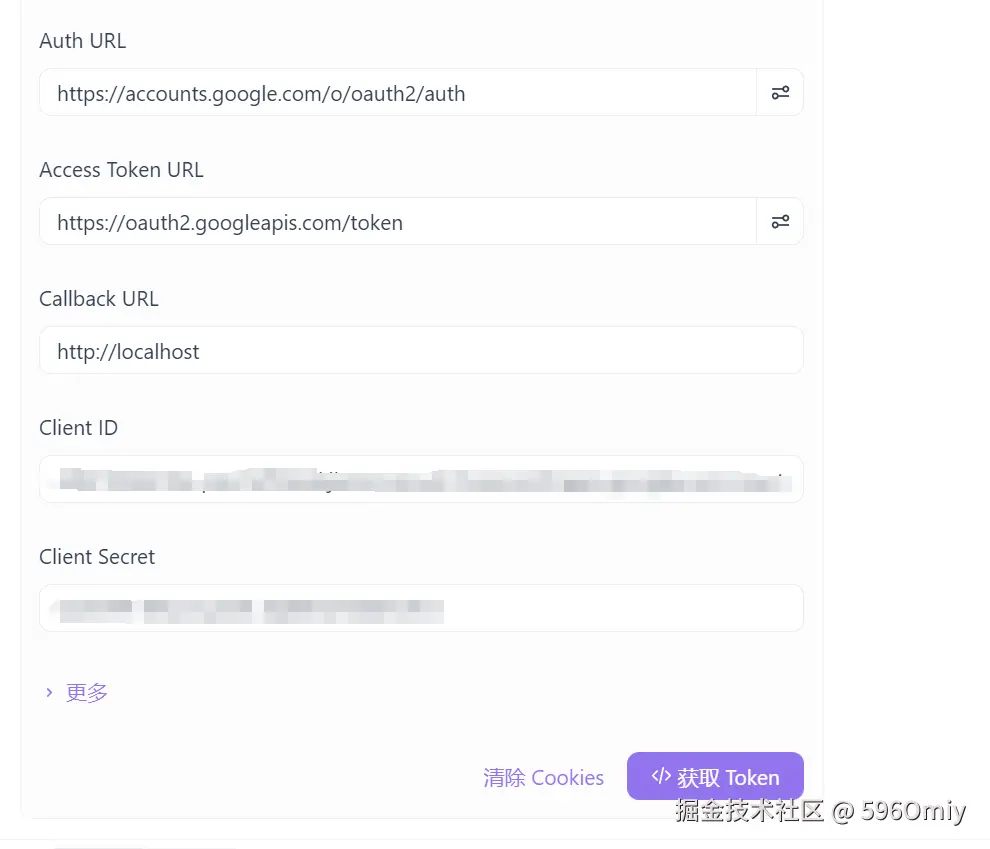Expand the 更多 section chevron
Viewport: 990px width, 849px height.
point(49,692)
